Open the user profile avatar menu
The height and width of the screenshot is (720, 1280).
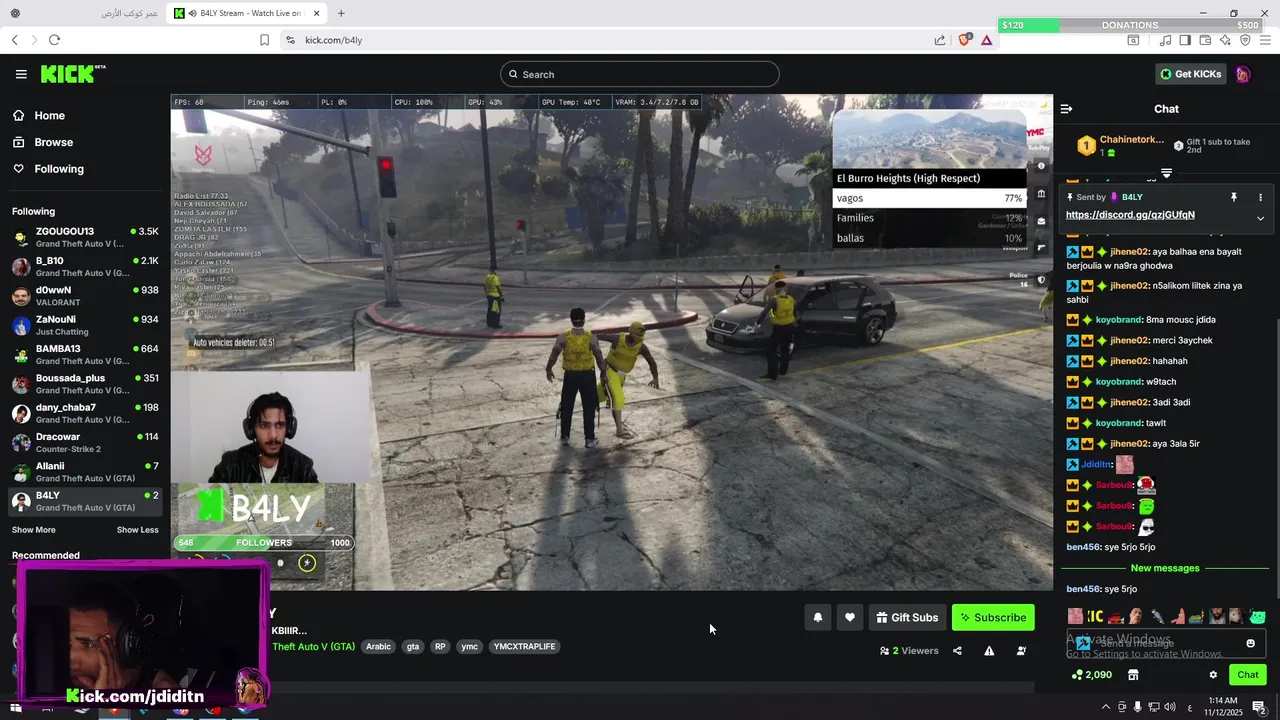(1242, 74)
